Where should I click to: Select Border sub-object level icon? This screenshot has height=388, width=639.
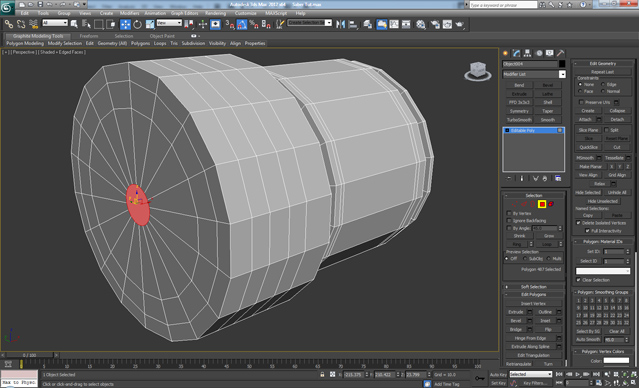coord(533,204)
